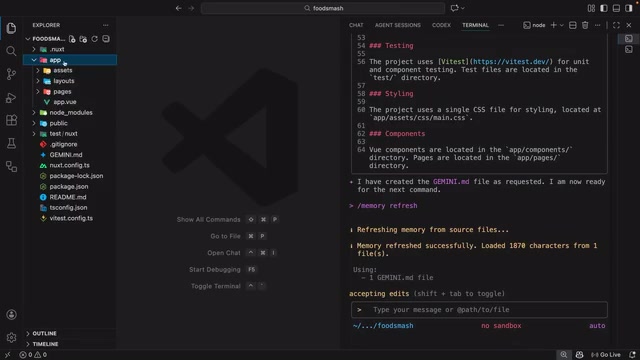Screen dimensions: 640x360
Task: Follow the vitest.dev link in terminal
Action: coord(511,62)
